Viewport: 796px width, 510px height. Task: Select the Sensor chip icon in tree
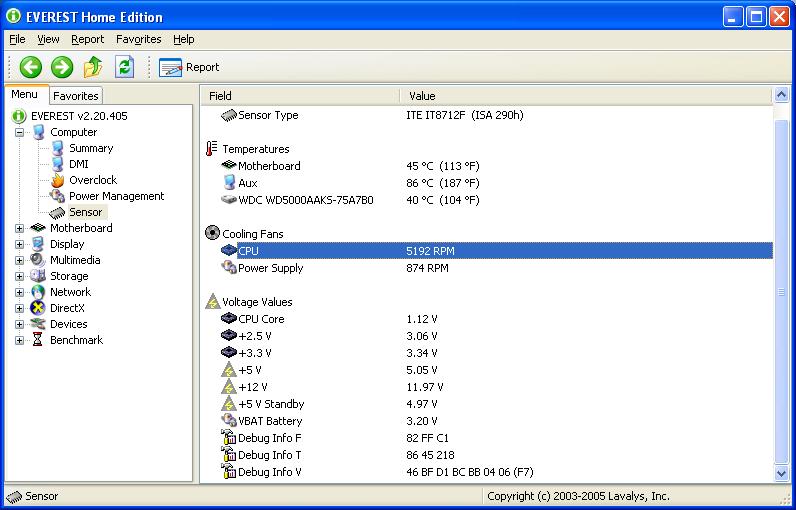pyautogui.click(x=57, y=212)
